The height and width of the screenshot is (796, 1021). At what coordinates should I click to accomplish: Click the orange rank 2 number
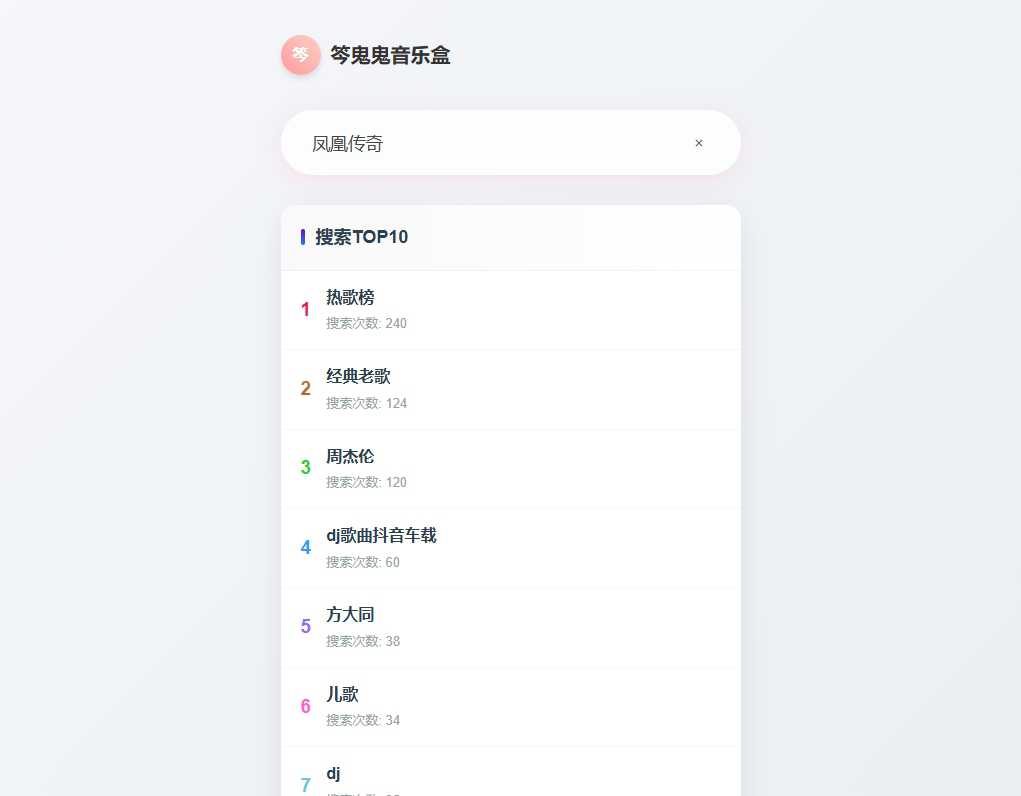pyautogui.click(x=305, y=389)
